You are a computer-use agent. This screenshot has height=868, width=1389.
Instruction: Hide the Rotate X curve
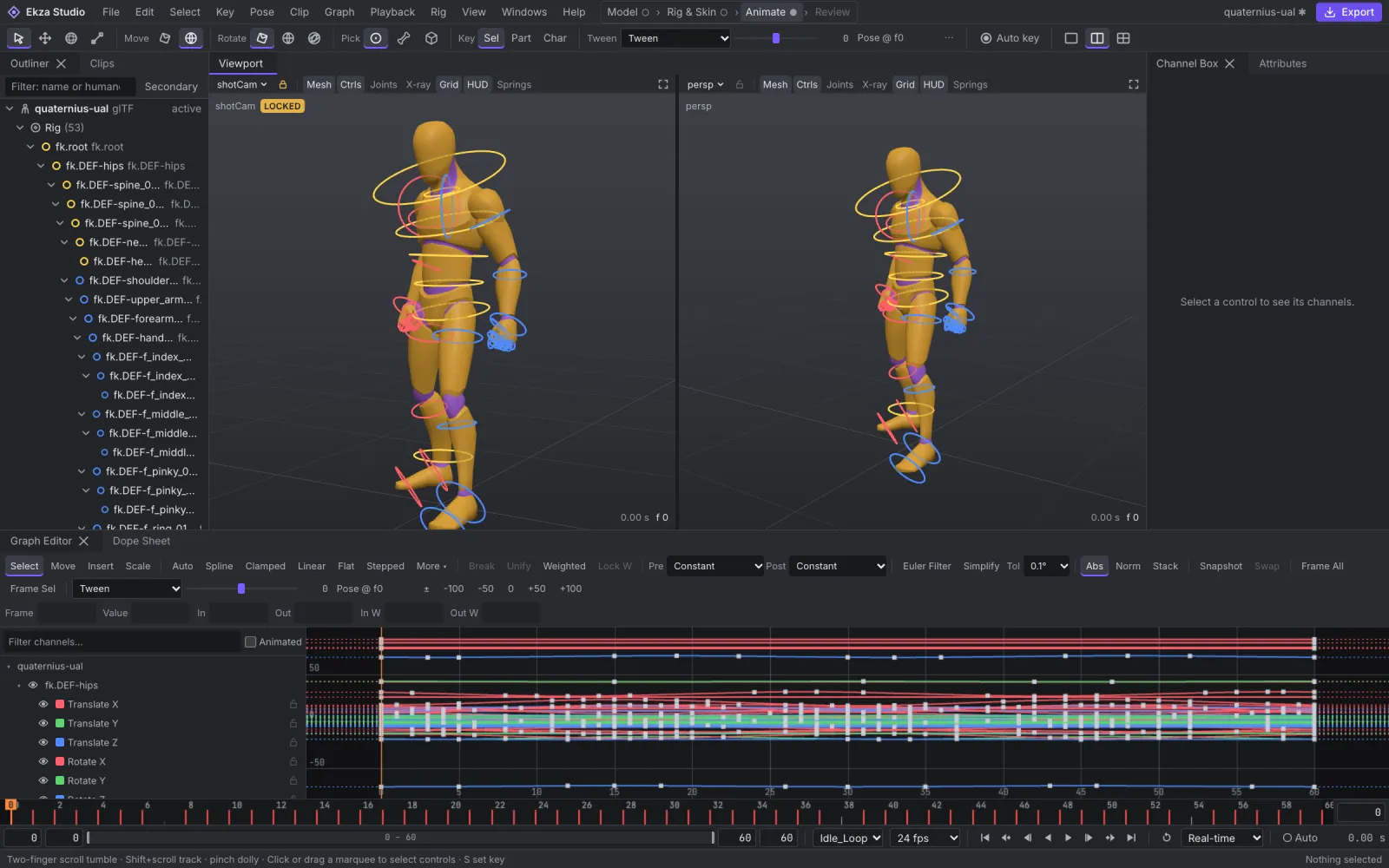click(x=43, y=761)
